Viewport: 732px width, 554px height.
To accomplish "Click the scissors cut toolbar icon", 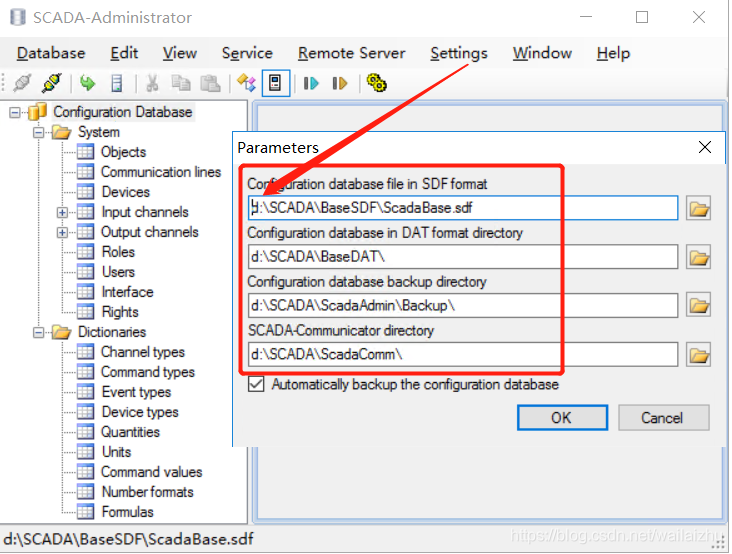I will point(152,84).
